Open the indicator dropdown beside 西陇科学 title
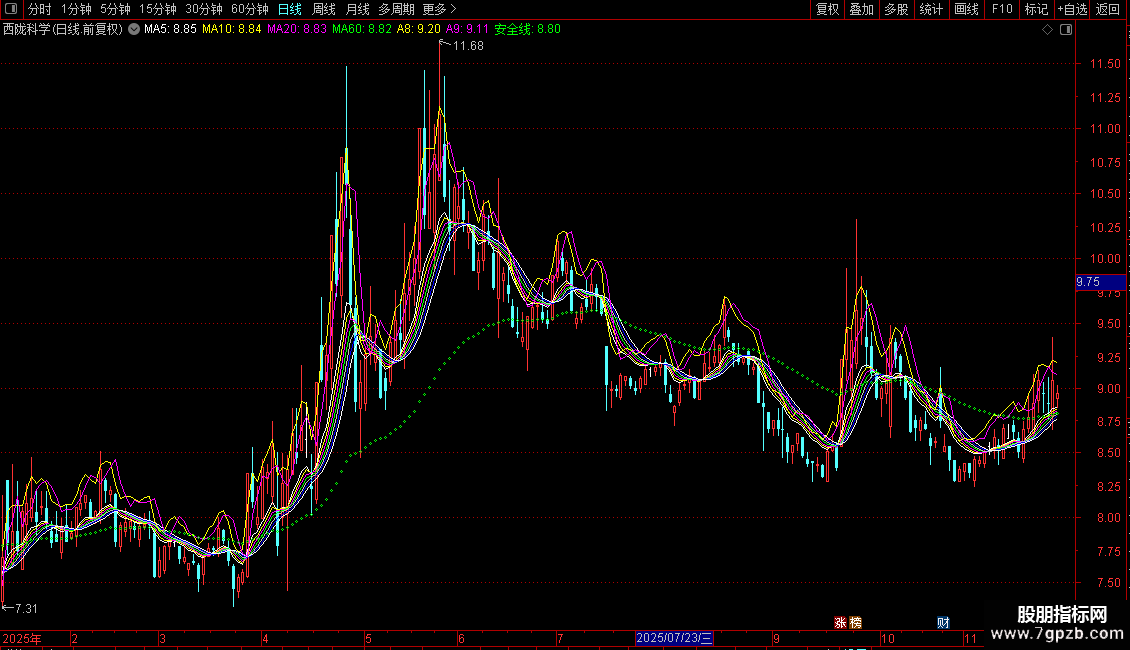Image resolution: width=1130 pixels, height=650 pixels. pyautogui.click(x=134, y=29)
